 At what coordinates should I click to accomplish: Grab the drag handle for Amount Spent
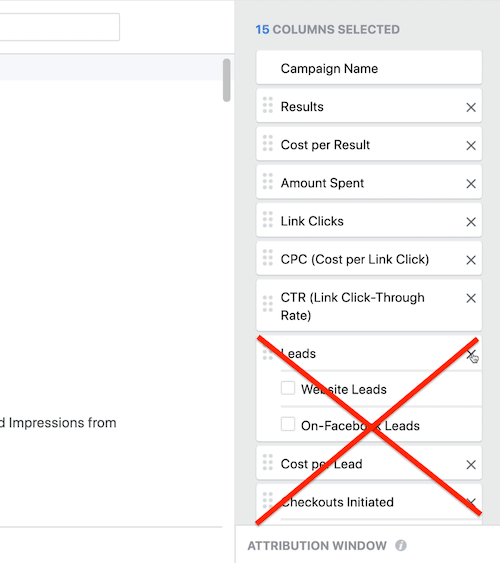268,181
